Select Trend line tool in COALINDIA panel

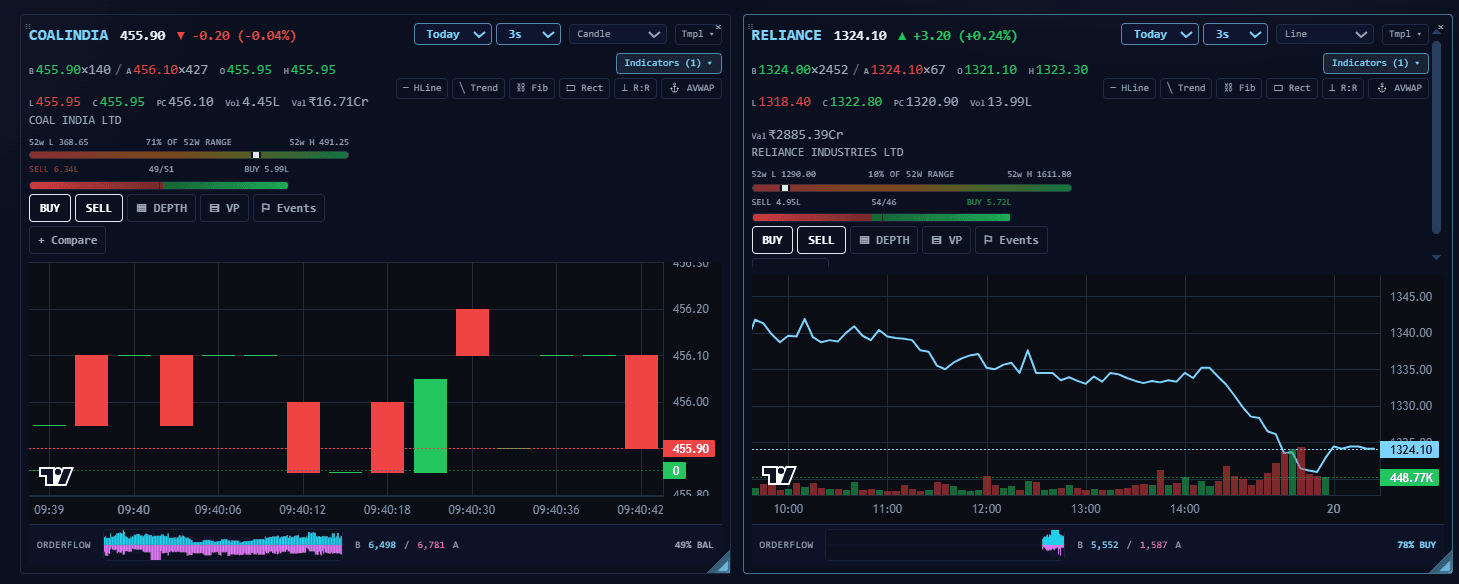click(x=478, y=88)
